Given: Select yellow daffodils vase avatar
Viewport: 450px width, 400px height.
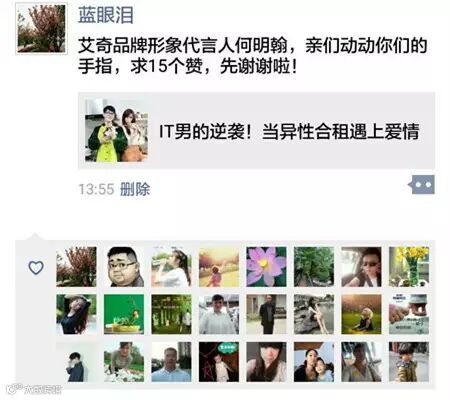Looking at the screenshot, I should (x=409, y=267).
